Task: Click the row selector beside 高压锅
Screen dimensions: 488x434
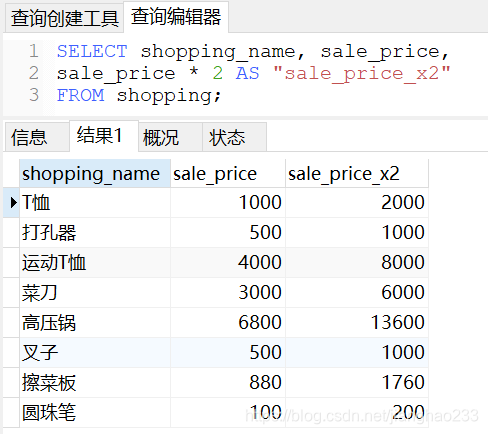Action: pos(11,322)
